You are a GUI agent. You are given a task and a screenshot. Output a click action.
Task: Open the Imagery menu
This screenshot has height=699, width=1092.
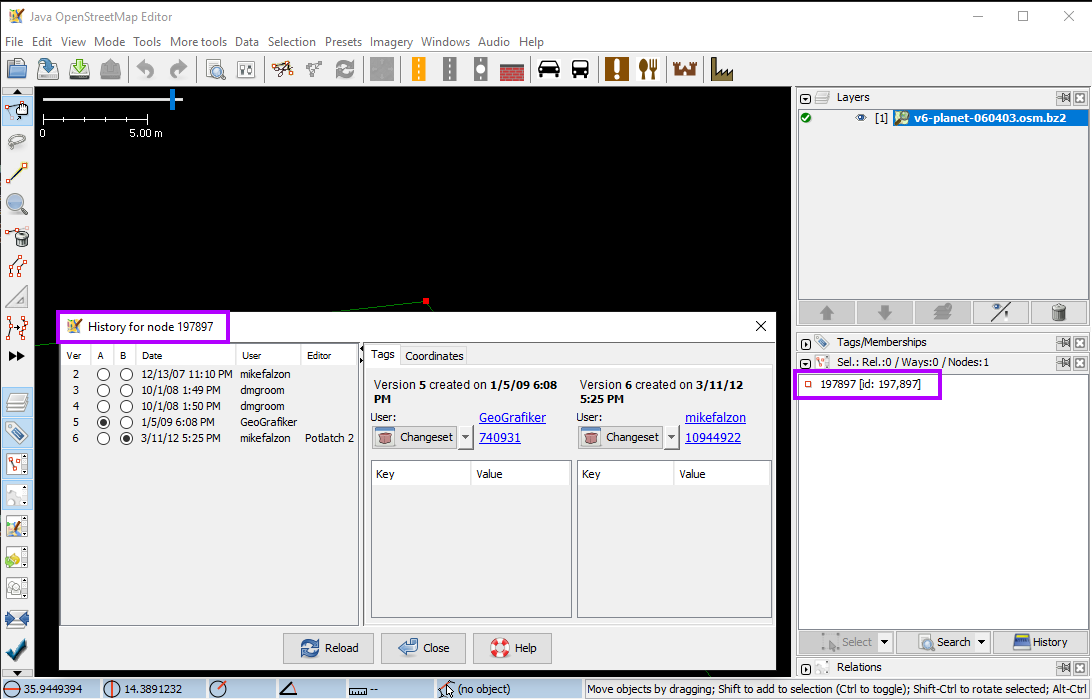click(391, 42)
